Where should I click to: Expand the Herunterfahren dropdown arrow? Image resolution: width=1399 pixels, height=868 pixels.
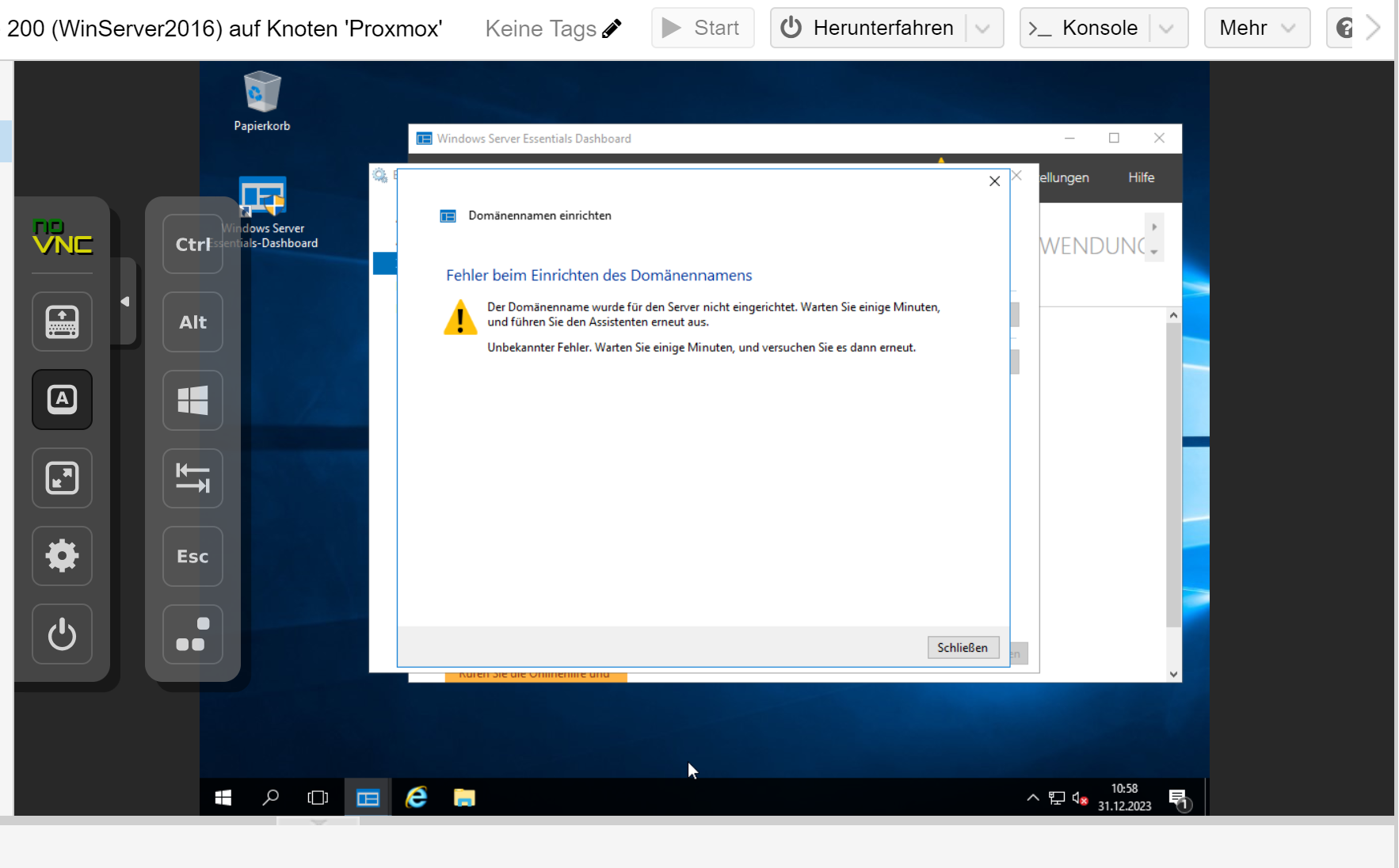(983, 29)
